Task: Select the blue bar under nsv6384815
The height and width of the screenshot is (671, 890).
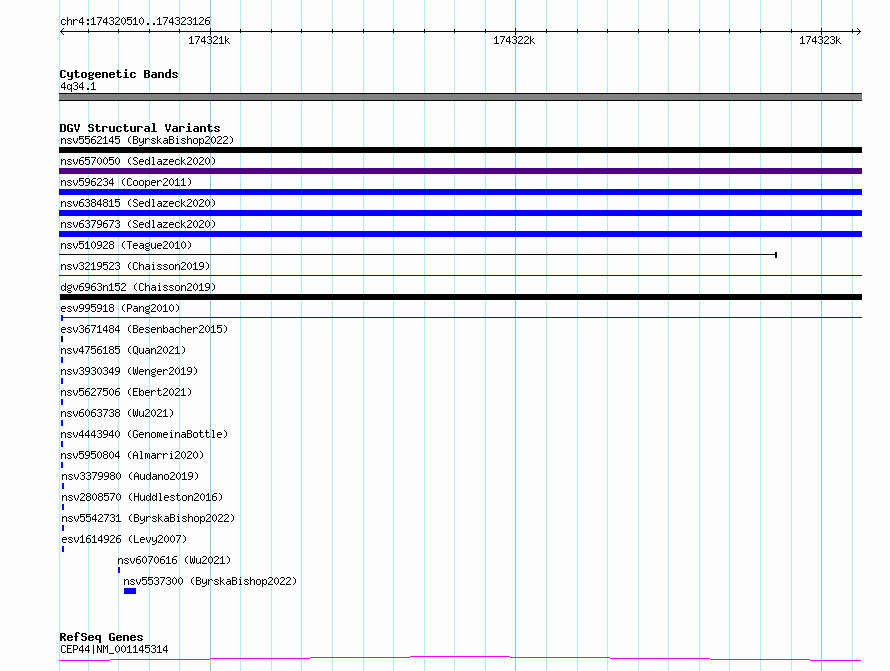Action: pyautogui.click(x=460, y=213)
